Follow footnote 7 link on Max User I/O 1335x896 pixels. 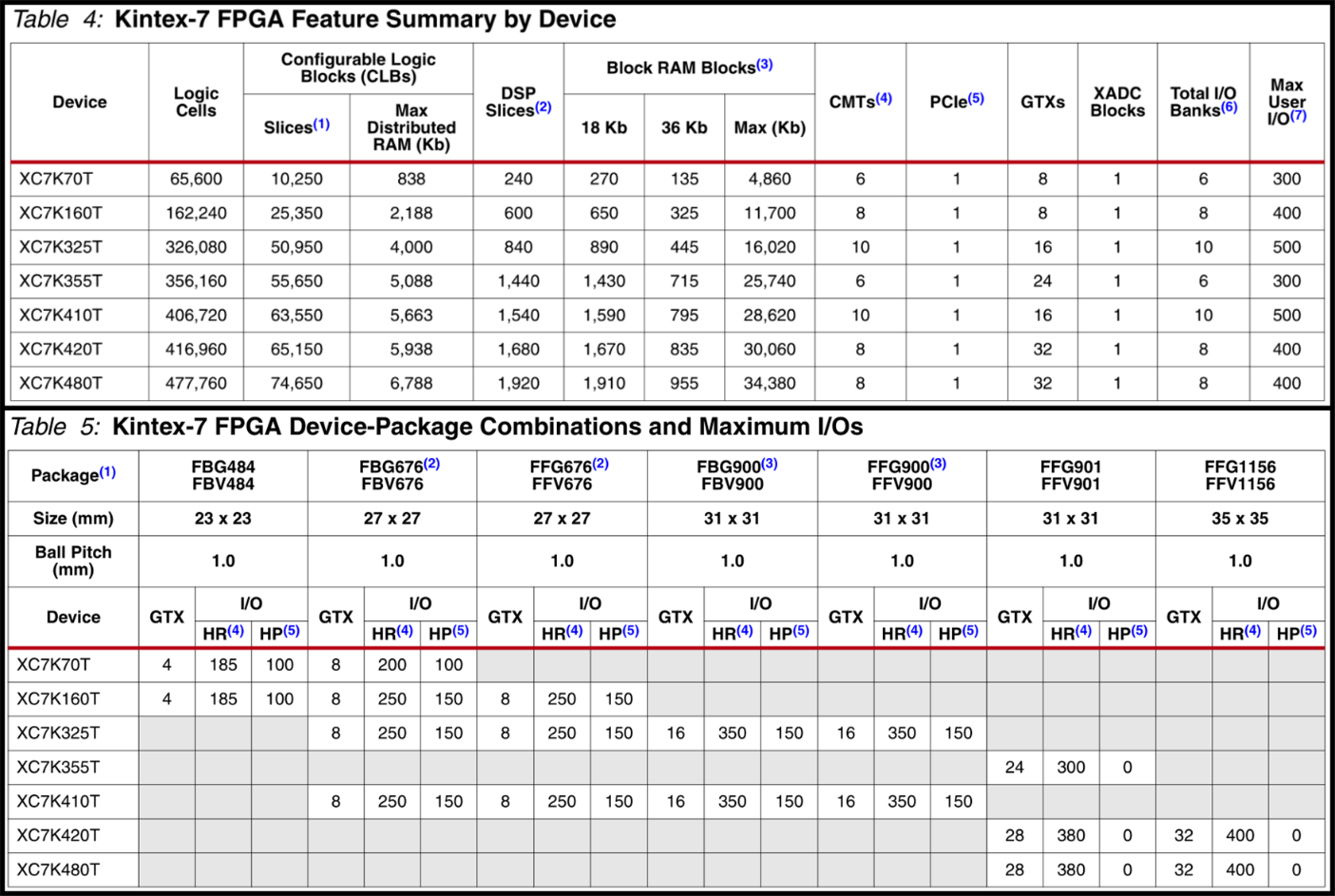pos(1298,116)
